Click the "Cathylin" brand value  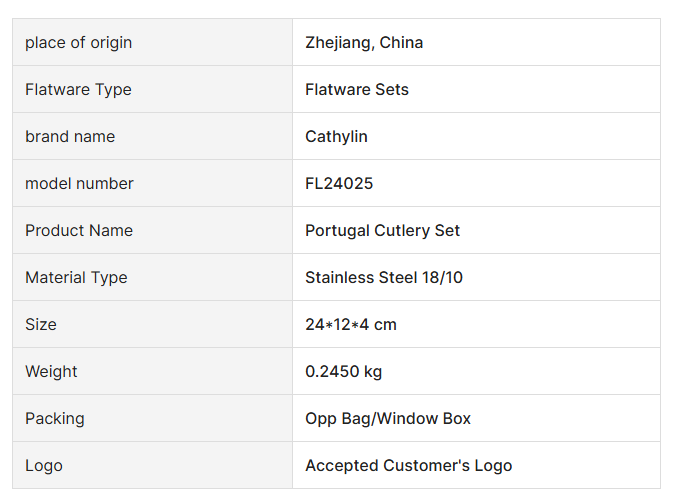coord(336,136)
